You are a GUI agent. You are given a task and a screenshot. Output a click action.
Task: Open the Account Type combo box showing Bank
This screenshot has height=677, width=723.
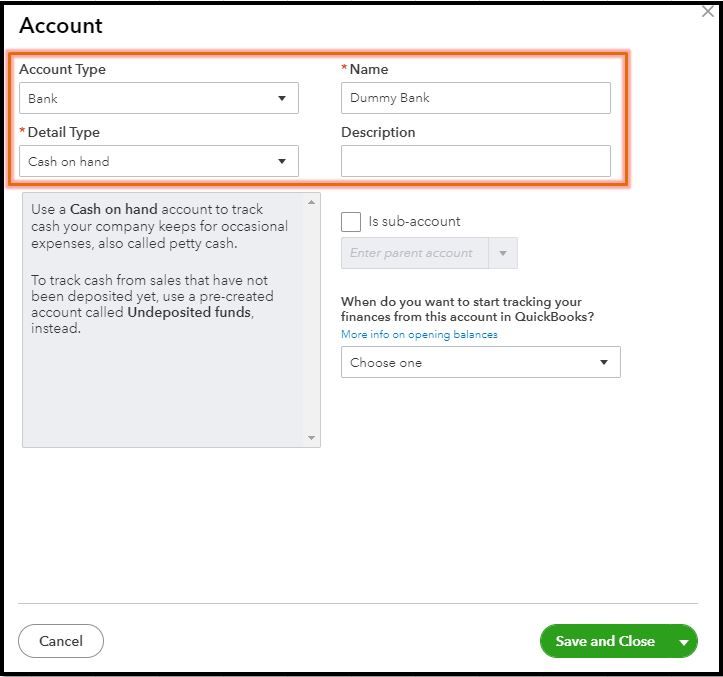tap(150, 98)
